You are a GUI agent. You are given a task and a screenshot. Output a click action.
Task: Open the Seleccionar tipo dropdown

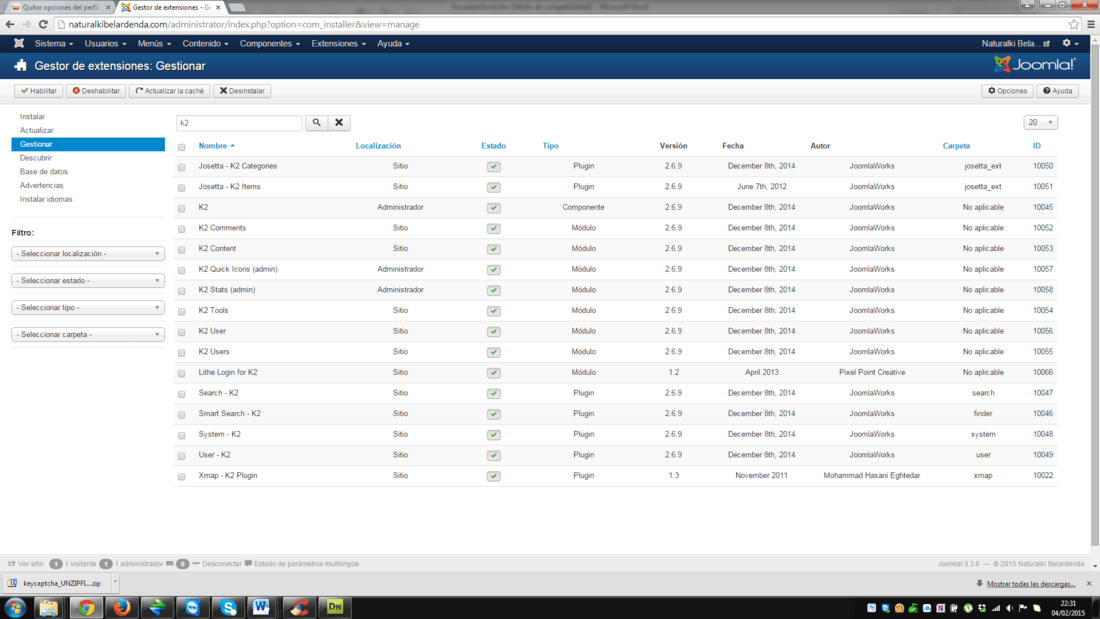[88, 307]
